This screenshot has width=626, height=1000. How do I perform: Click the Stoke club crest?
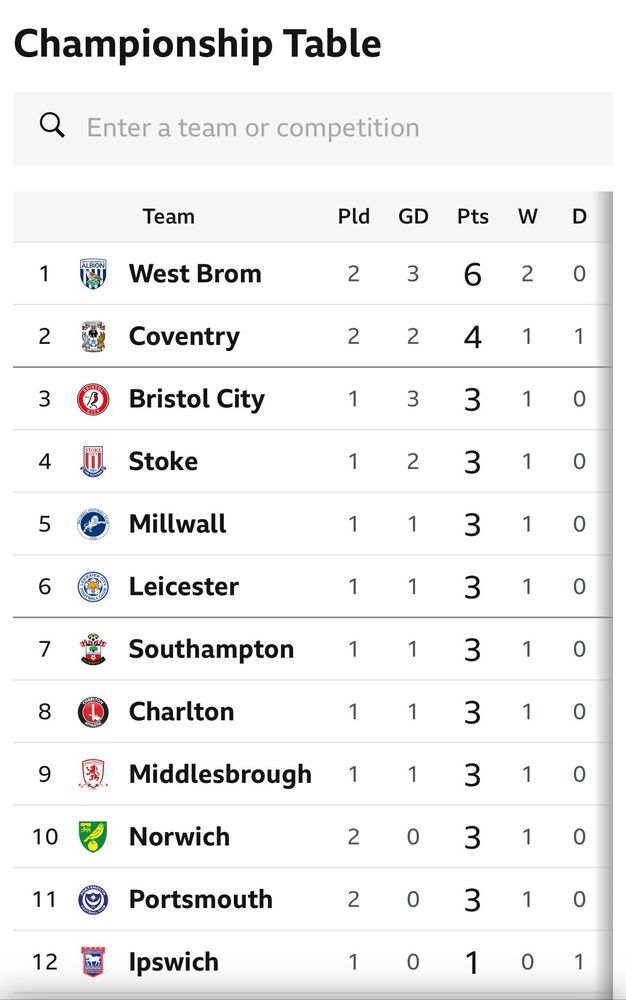pos(93,461)
